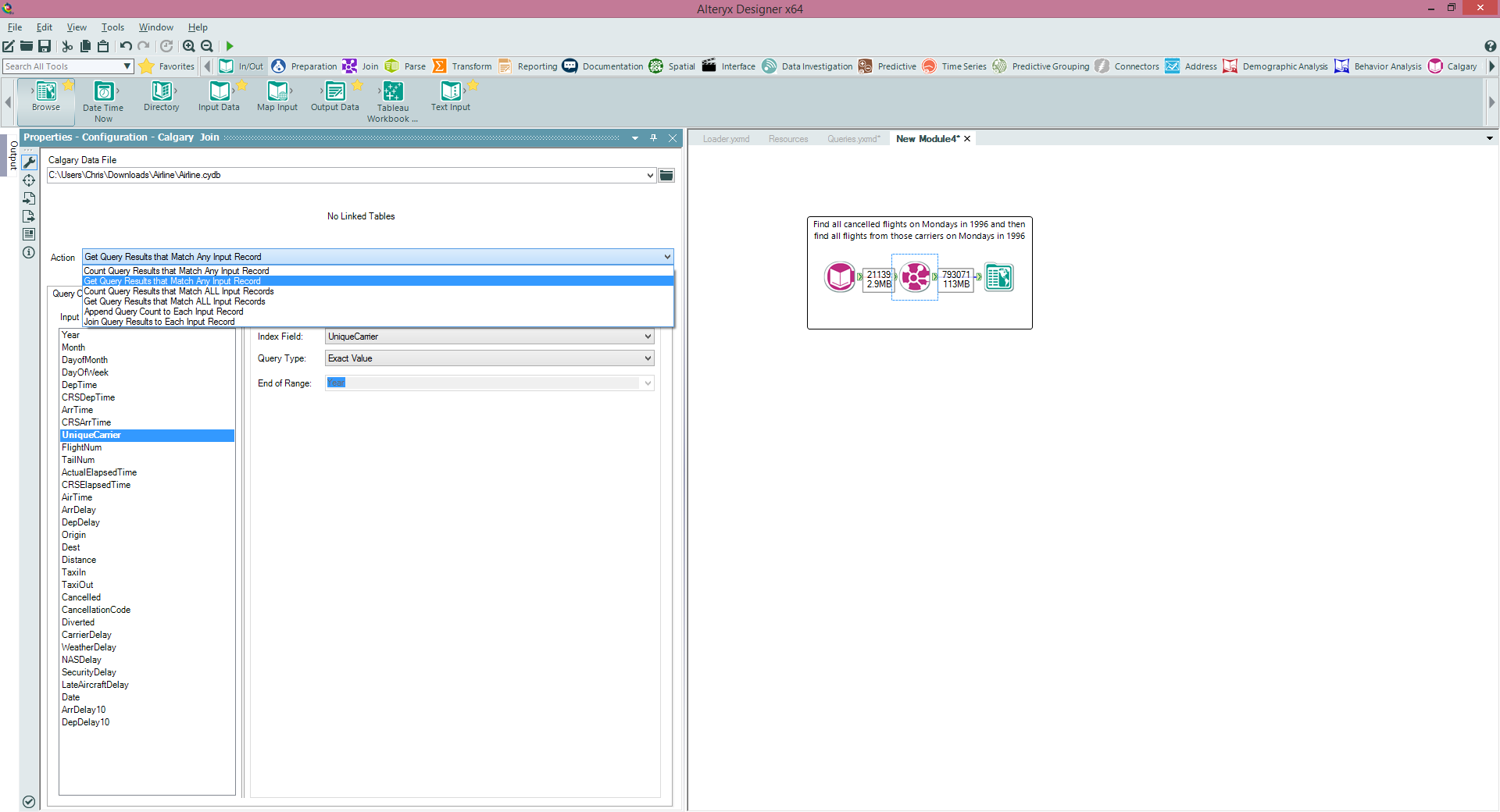Viewport: 1500px width, 812px height.
Task: Open the Edit menu
Action: coord(45,27)
